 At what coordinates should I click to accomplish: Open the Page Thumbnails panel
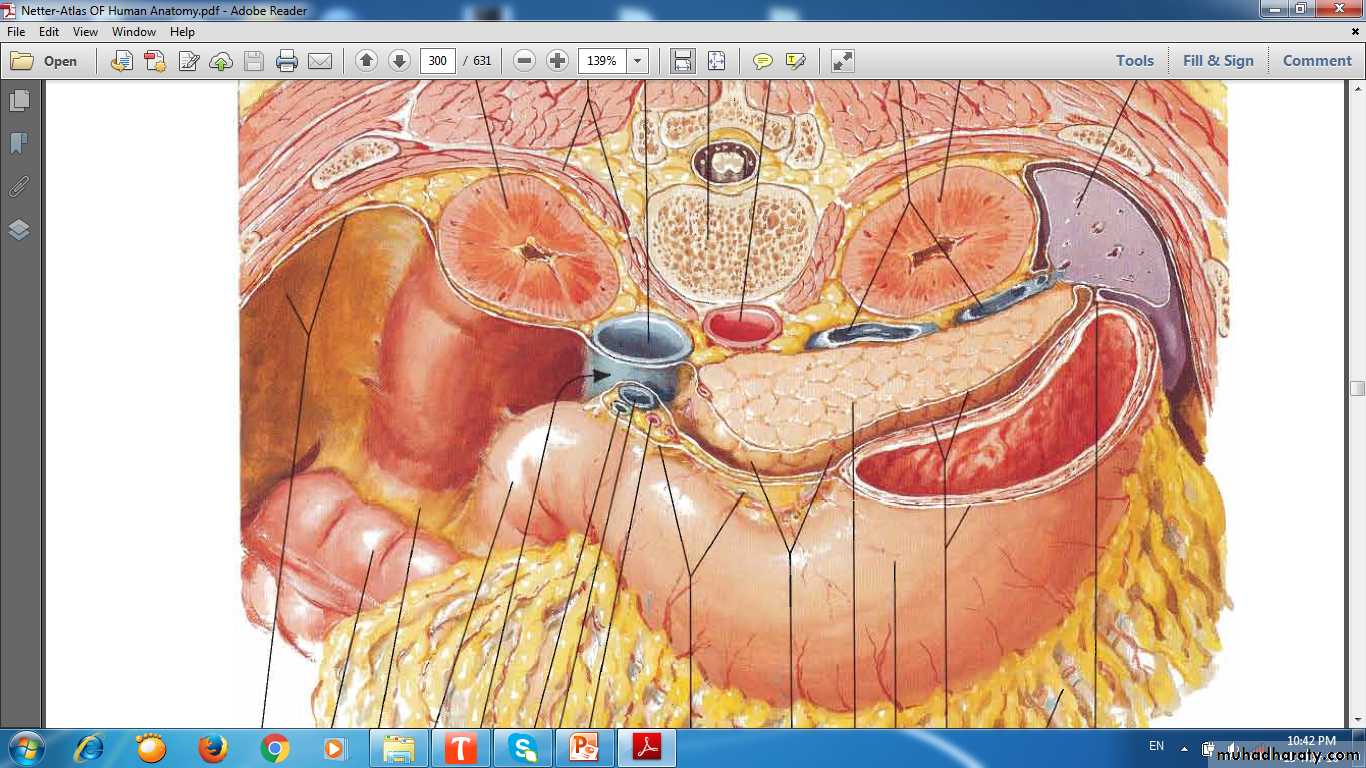click(19, 101)
